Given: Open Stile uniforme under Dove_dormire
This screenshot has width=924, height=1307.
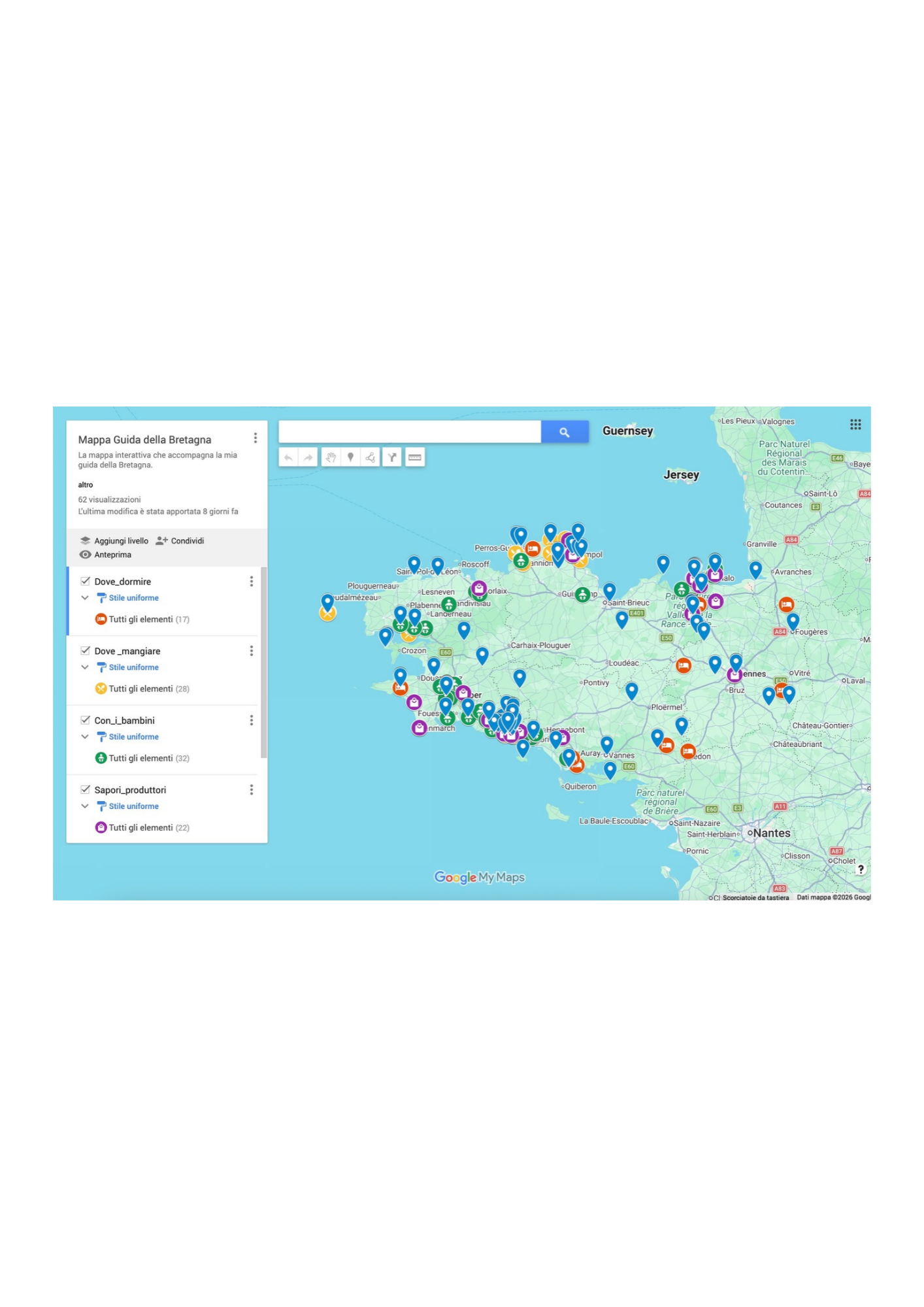Looking at the screenshot, I should (x=128, y=598).
